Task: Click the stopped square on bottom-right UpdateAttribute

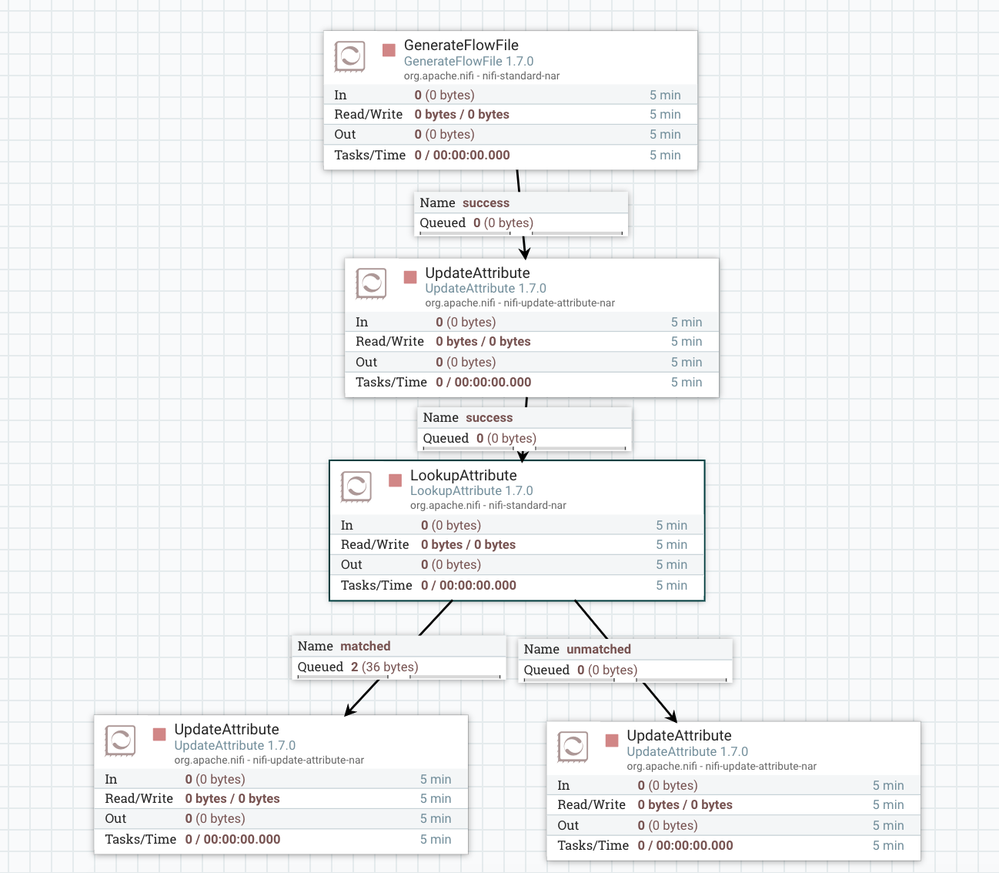Action: [x=612, y=740]
